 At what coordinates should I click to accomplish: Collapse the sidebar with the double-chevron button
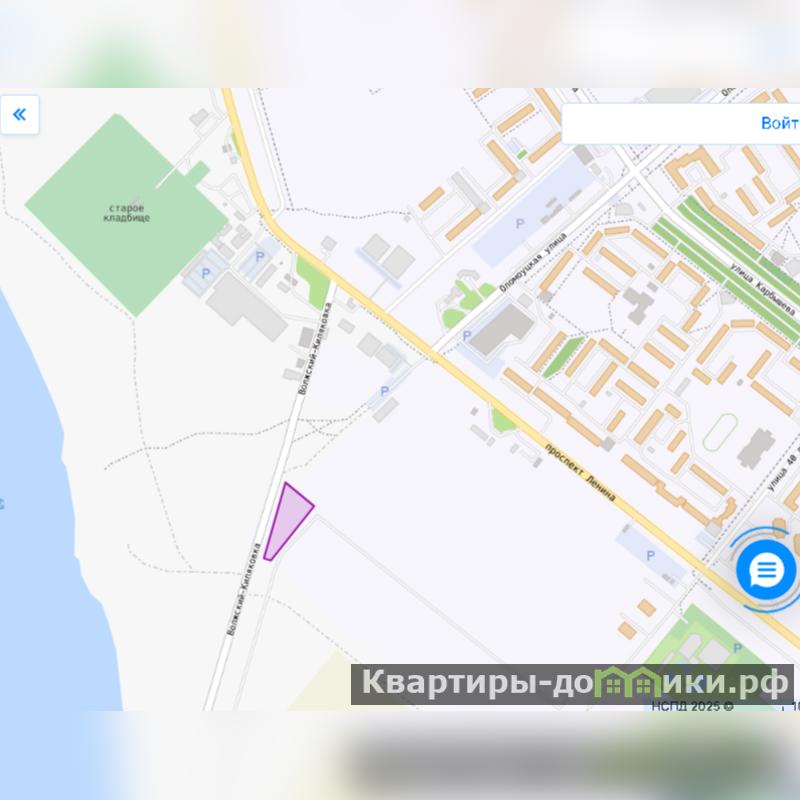[19, 114]
